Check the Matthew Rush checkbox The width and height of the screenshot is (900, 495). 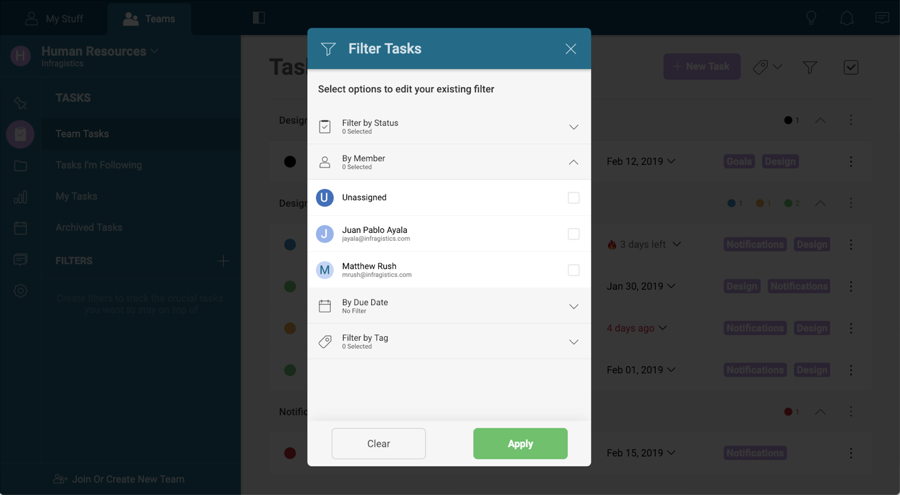click(x=573, y=270)
